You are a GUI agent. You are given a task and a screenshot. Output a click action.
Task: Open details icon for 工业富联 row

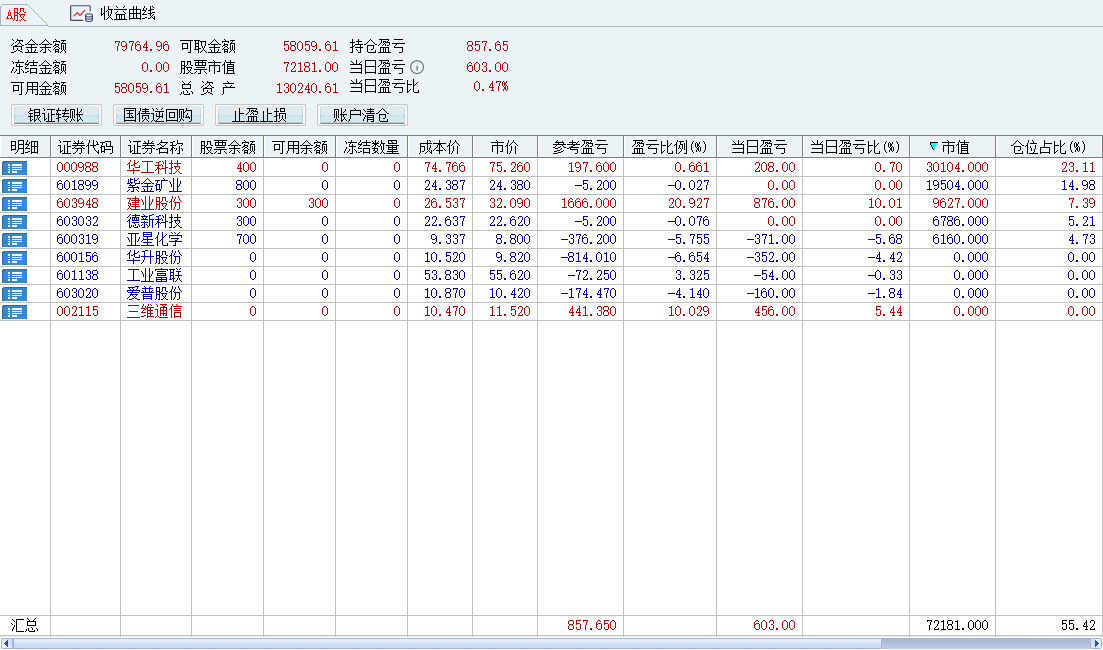(14, 276)
